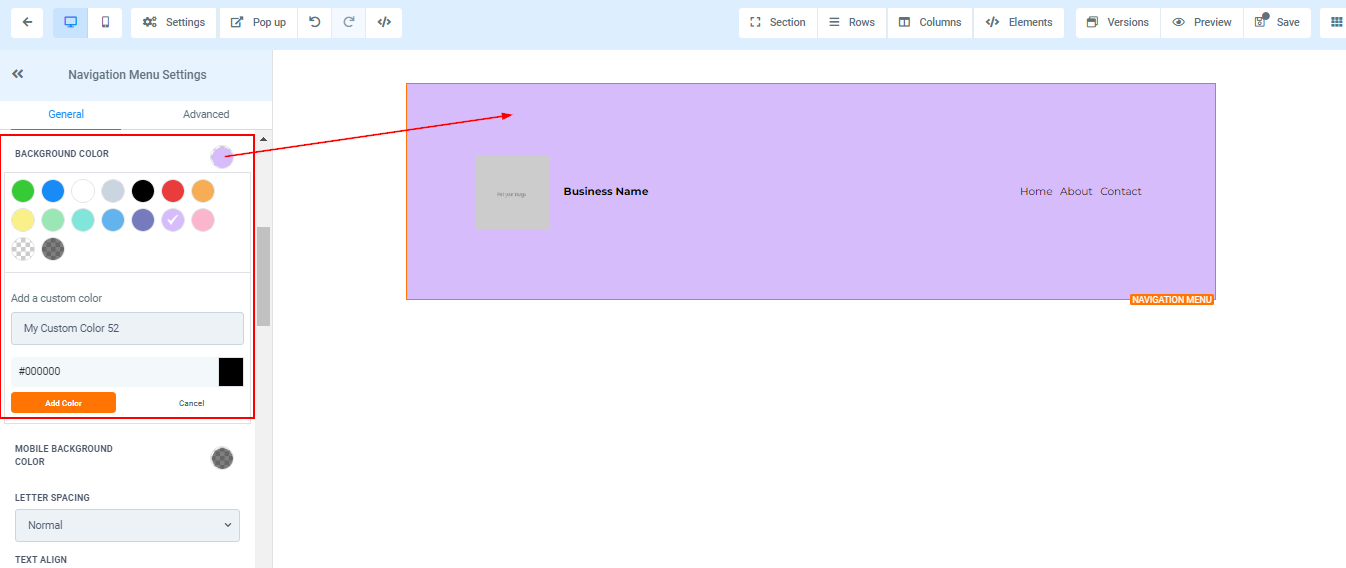Open the apps grid icon
This screenshot has width=1346, height=568.
[x=1336, y=22]
